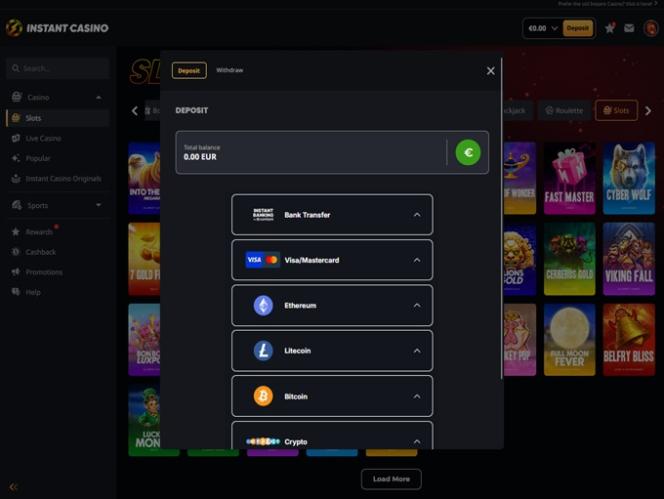Close the deposit dialog

490,71
